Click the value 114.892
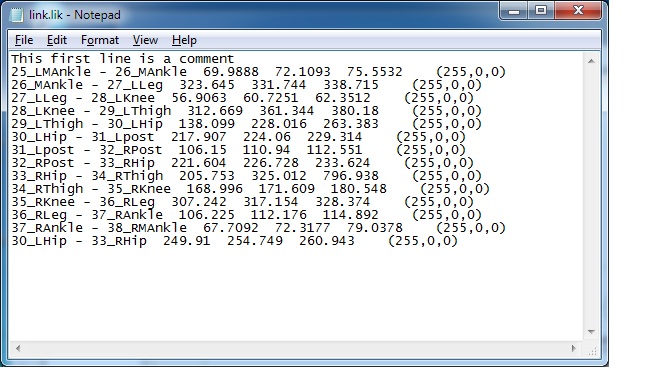 pyautogui.click(x=351, y=215)
